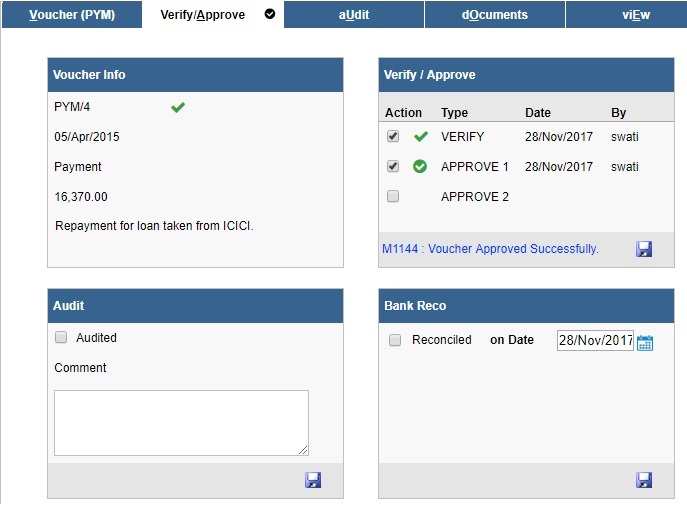Tick the APPROVE 2 action checkbox
Viewport: 687px width, 511px height.
tap(393, 196)
